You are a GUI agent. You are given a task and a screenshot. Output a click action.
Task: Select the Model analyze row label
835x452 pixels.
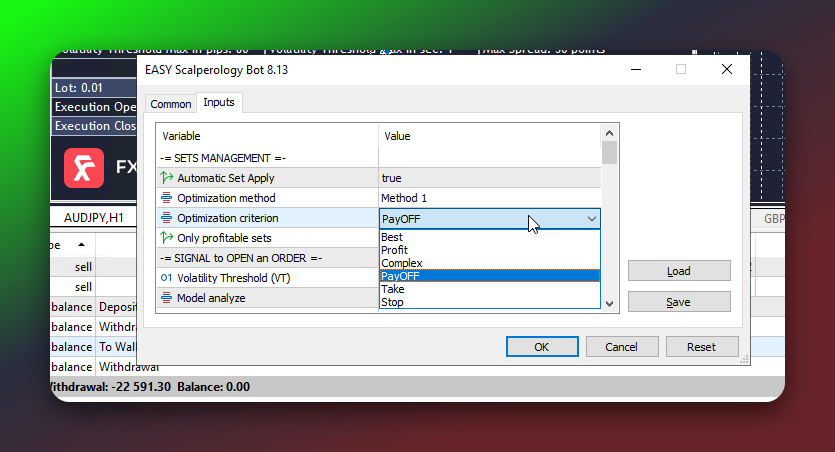pyautogui.click(x=211, y=298)
